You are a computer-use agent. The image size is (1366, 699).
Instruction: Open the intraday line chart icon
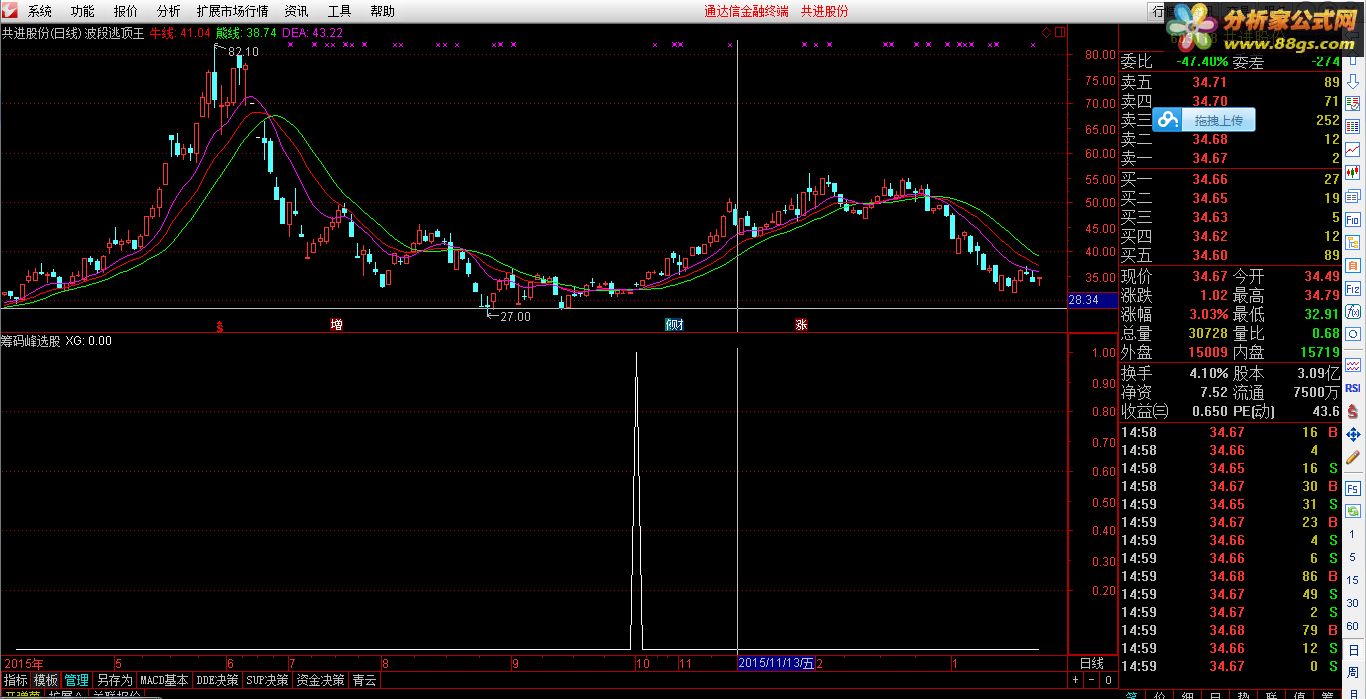pos(1353,149)
